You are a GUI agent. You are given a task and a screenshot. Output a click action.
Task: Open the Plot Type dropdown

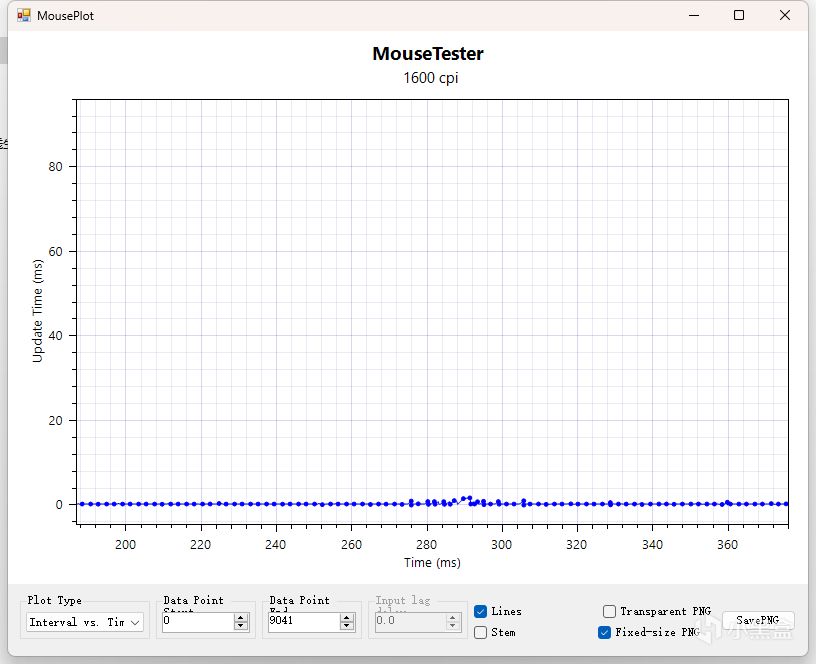(84, 622)
